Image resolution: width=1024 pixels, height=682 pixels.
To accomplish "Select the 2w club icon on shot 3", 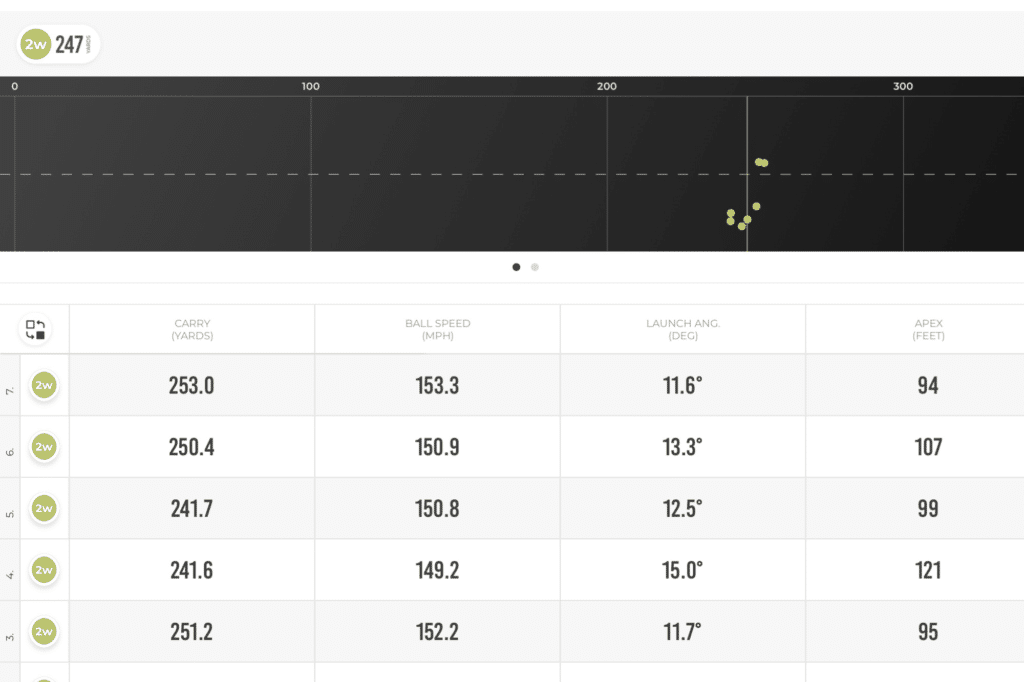I will pyautogui.click(x=43, y=632).
